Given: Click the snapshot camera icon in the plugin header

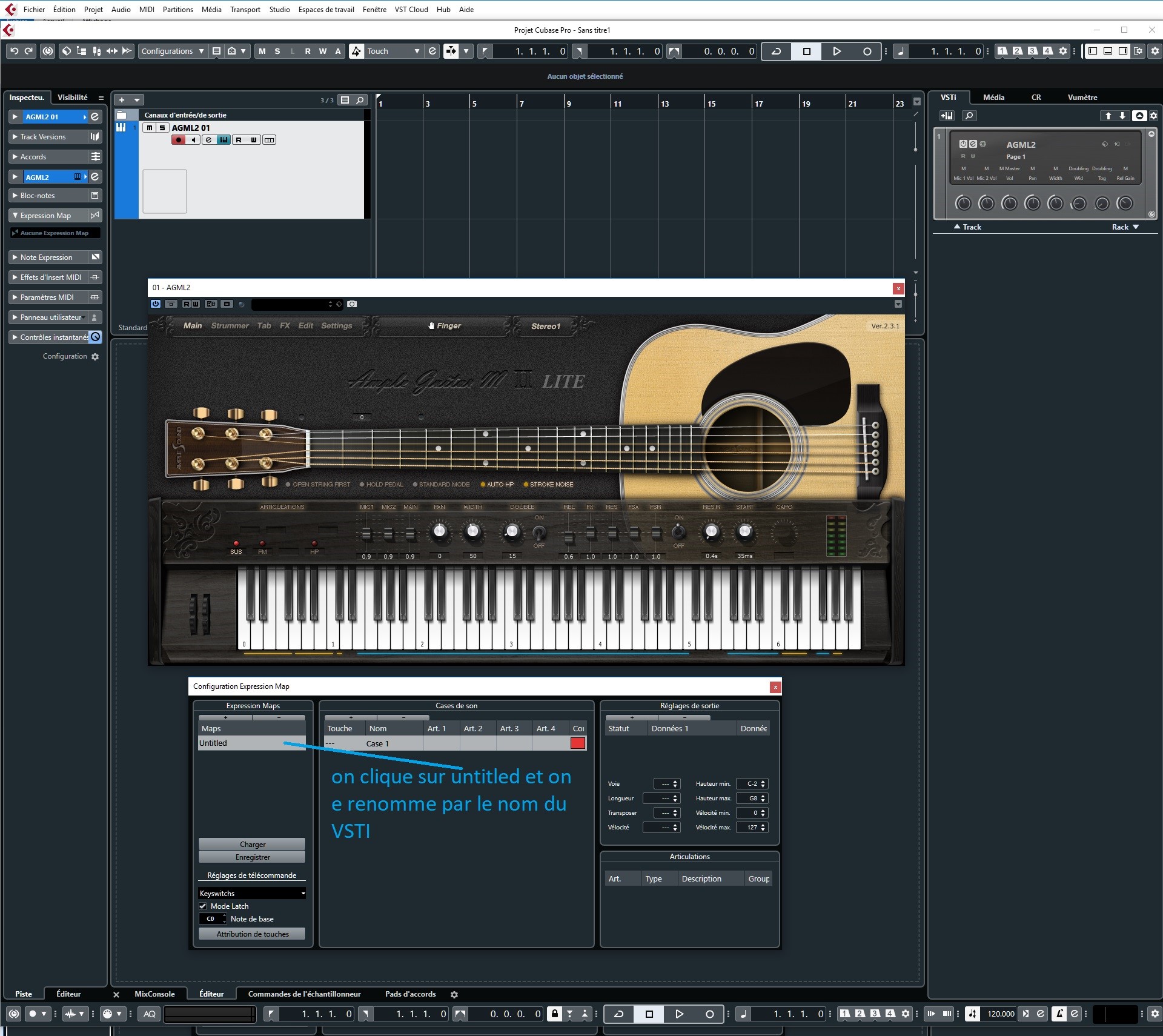Looking at the screenshot, I should pos(353,304).
